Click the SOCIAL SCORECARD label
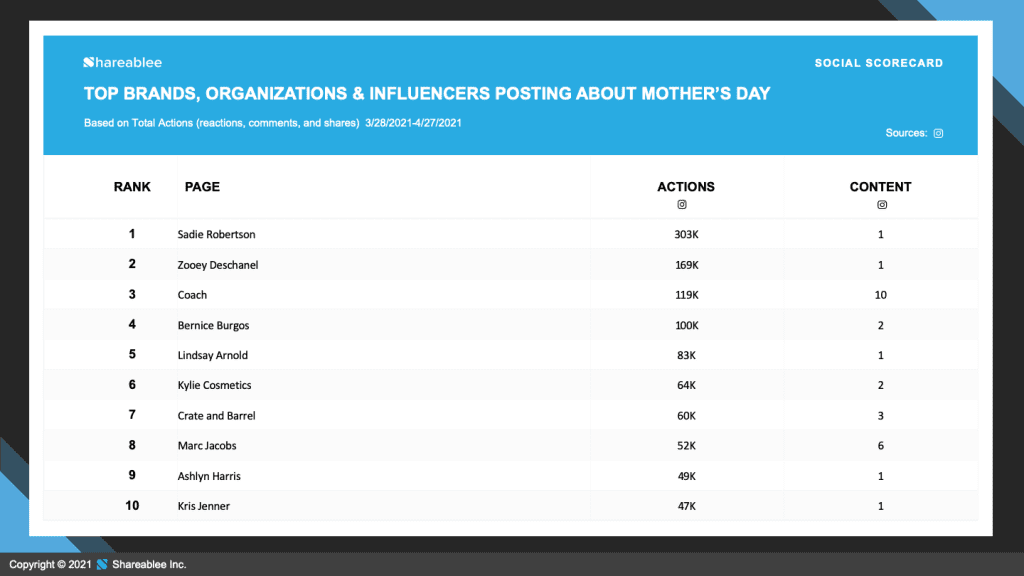 coord(878,63)
